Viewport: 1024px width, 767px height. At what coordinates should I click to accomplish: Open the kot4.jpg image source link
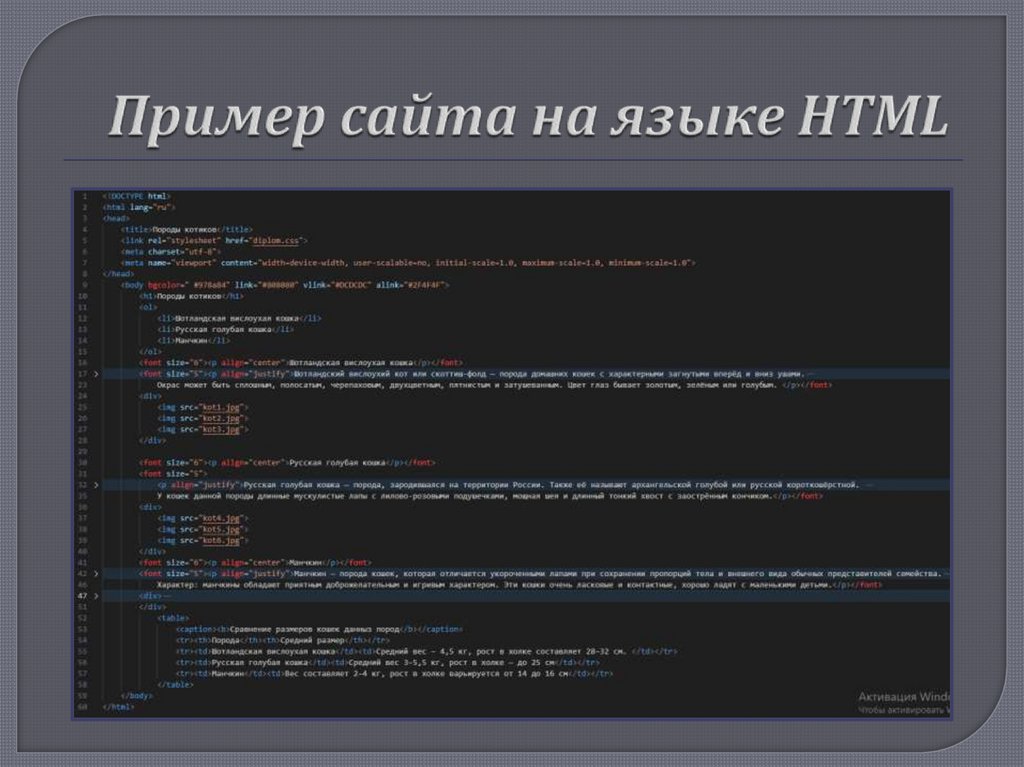[x=221, y=519]
